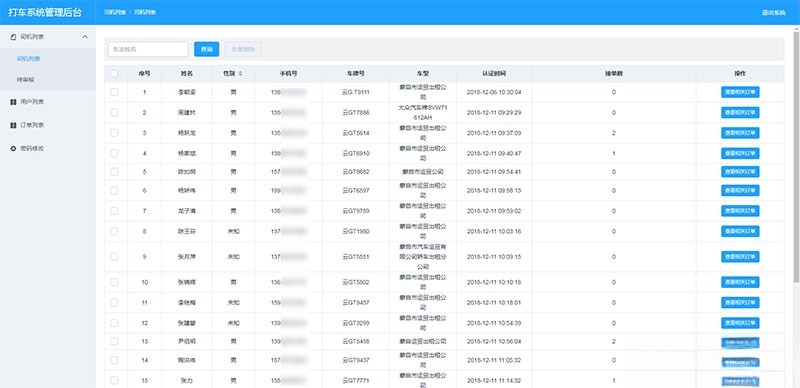This screenshot has width=800, height=388.
Task: Click car type 大众汽车牌SVW71612AH
Action: pos(422,112)
